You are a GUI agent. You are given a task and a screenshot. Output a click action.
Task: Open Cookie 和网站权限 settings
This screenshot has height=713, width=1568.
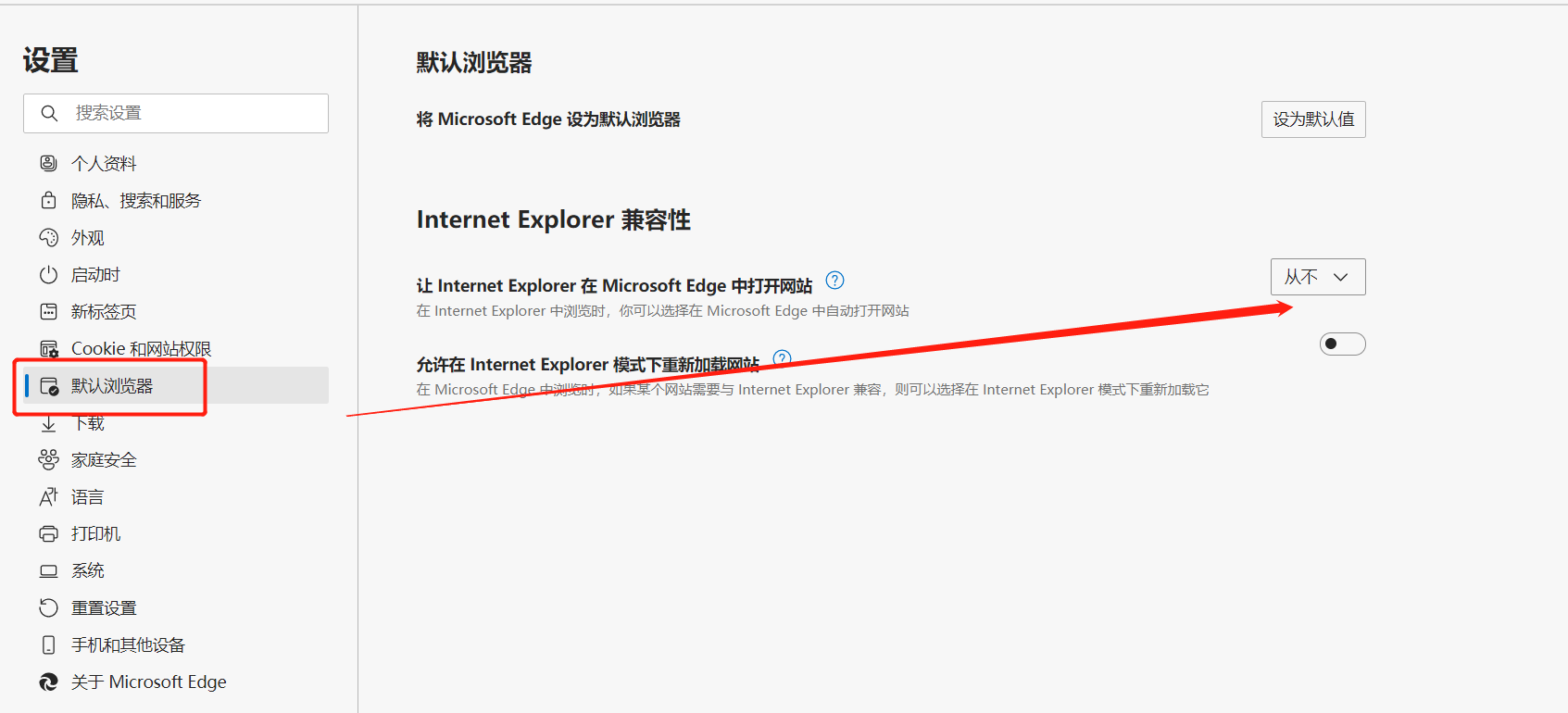176,348
